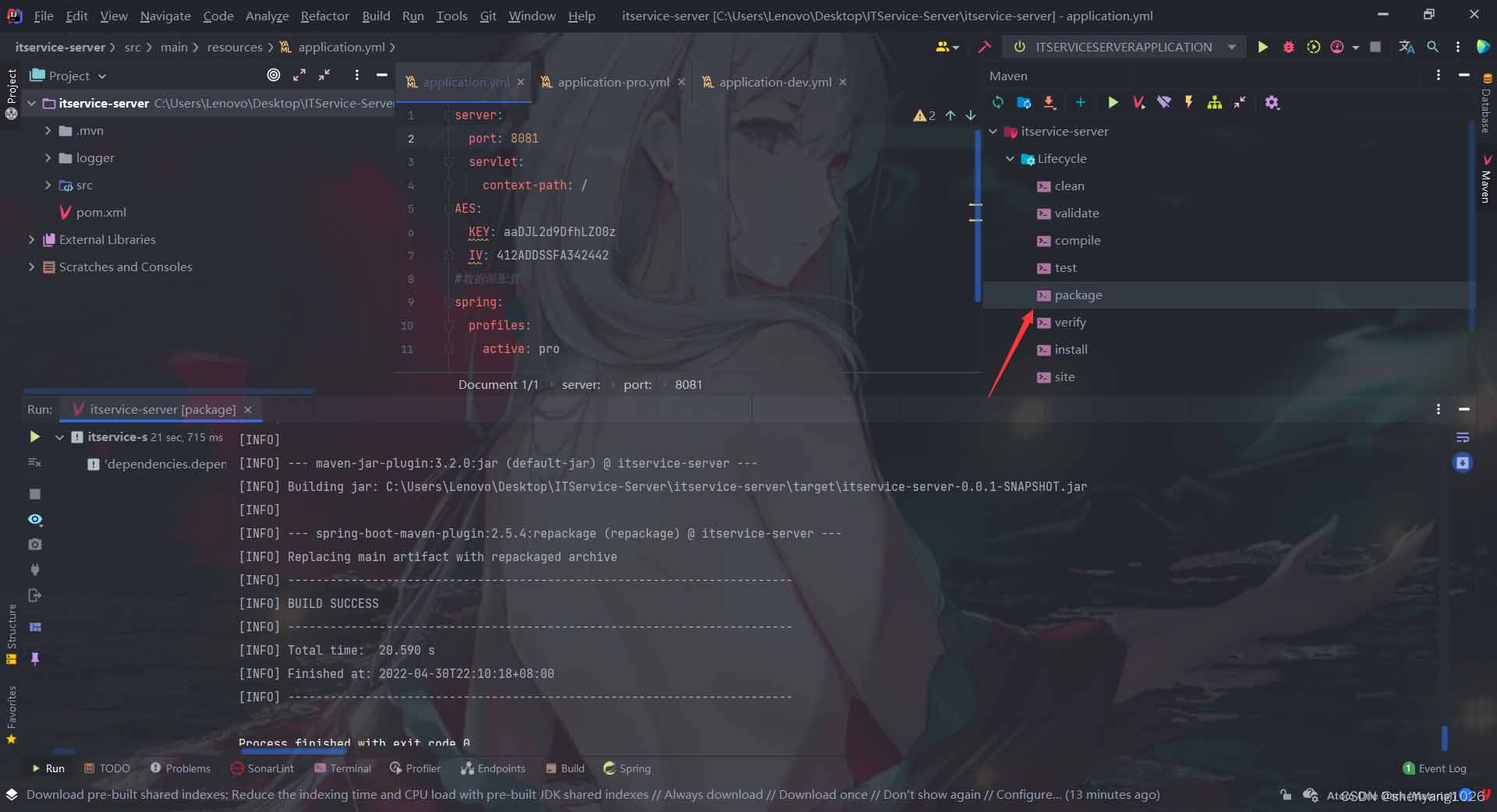Open the run configuration dropdown
The image size is (1497, 812).
point(1232,47)
